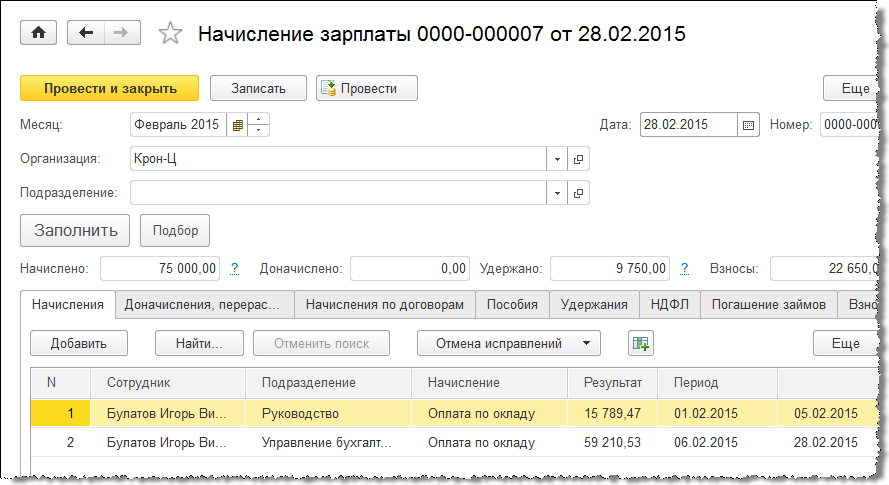Click the question mark link near Начислено
Image resolution: width=889 pixels, height=485 pixels.
[x=235, y=268]
